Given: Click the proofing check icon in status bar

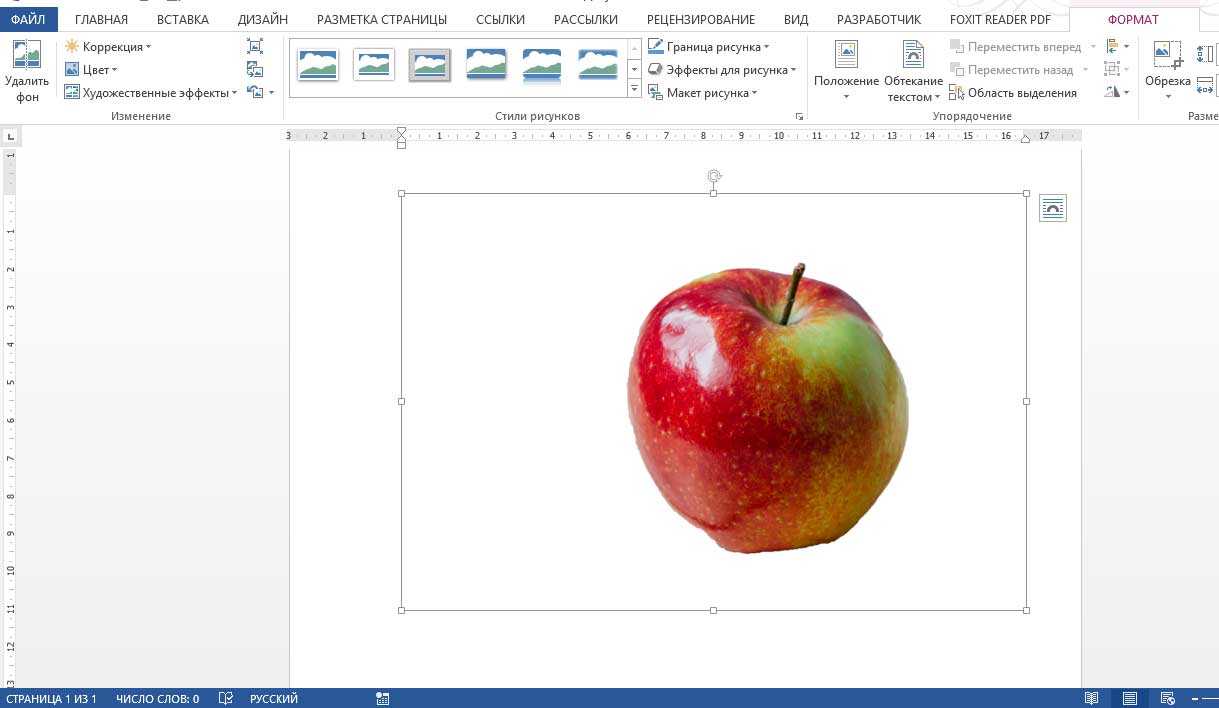Looking at the screenshot, I should [x=226, y=698].
